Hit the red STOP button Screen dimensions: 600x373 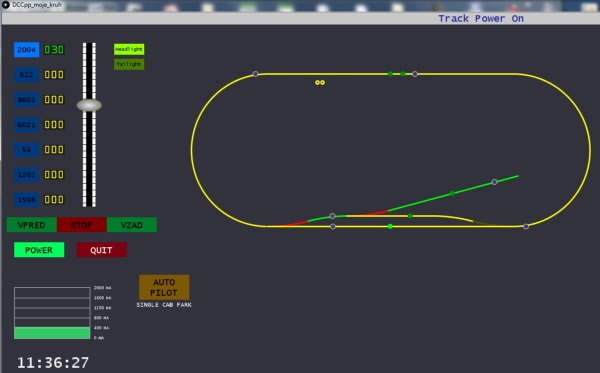coord(82,225)
